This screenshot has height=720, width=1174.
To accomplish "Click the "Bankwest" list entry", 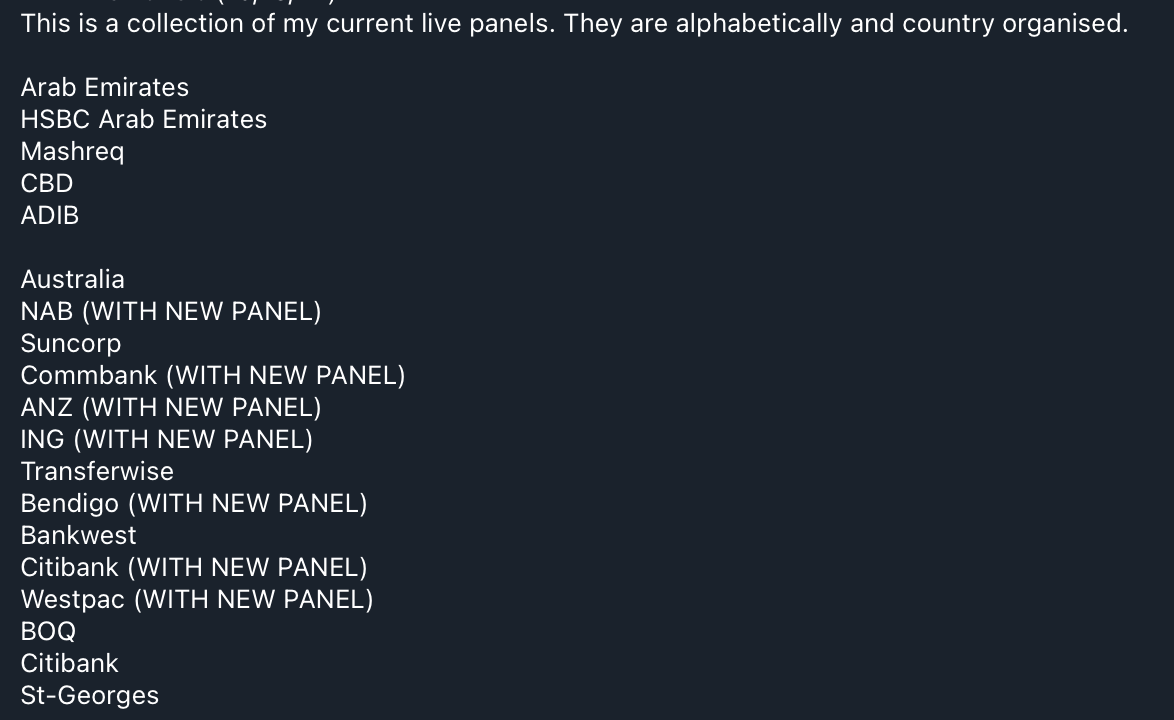I will [x=79, y=535].
